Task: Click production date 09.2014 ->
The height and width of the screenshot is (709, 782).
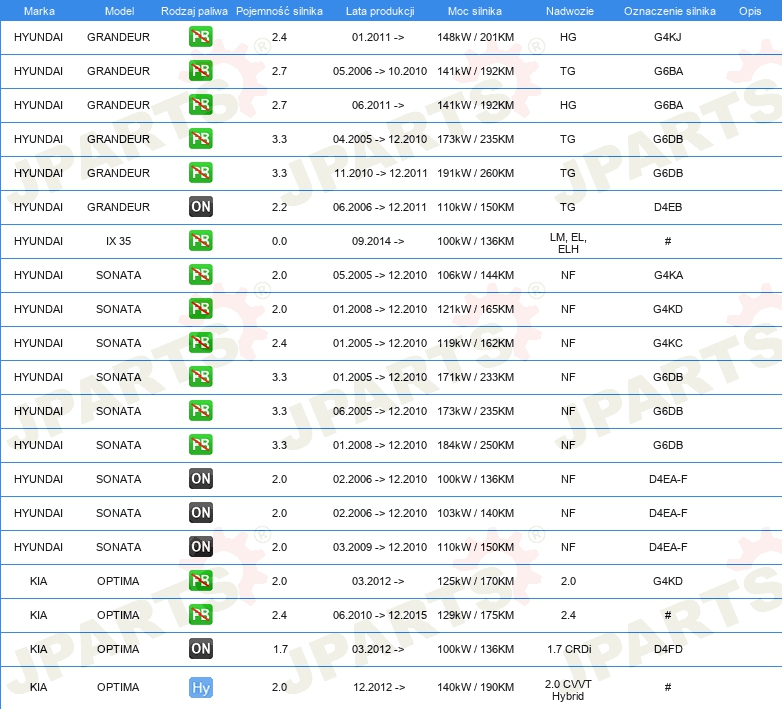Action: tap(378, 241)
